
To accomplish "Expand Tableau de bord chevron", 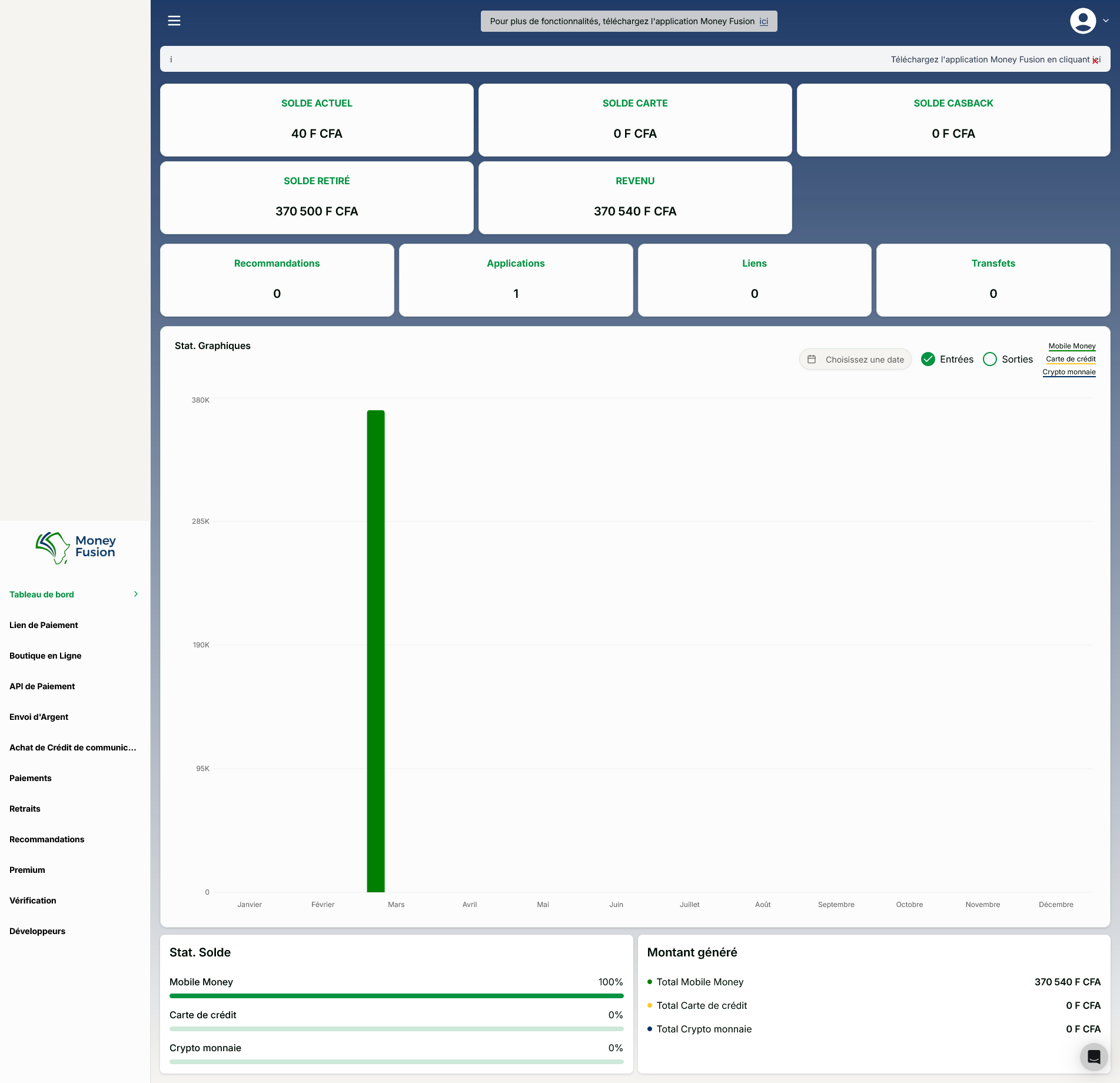I will 136,594.
